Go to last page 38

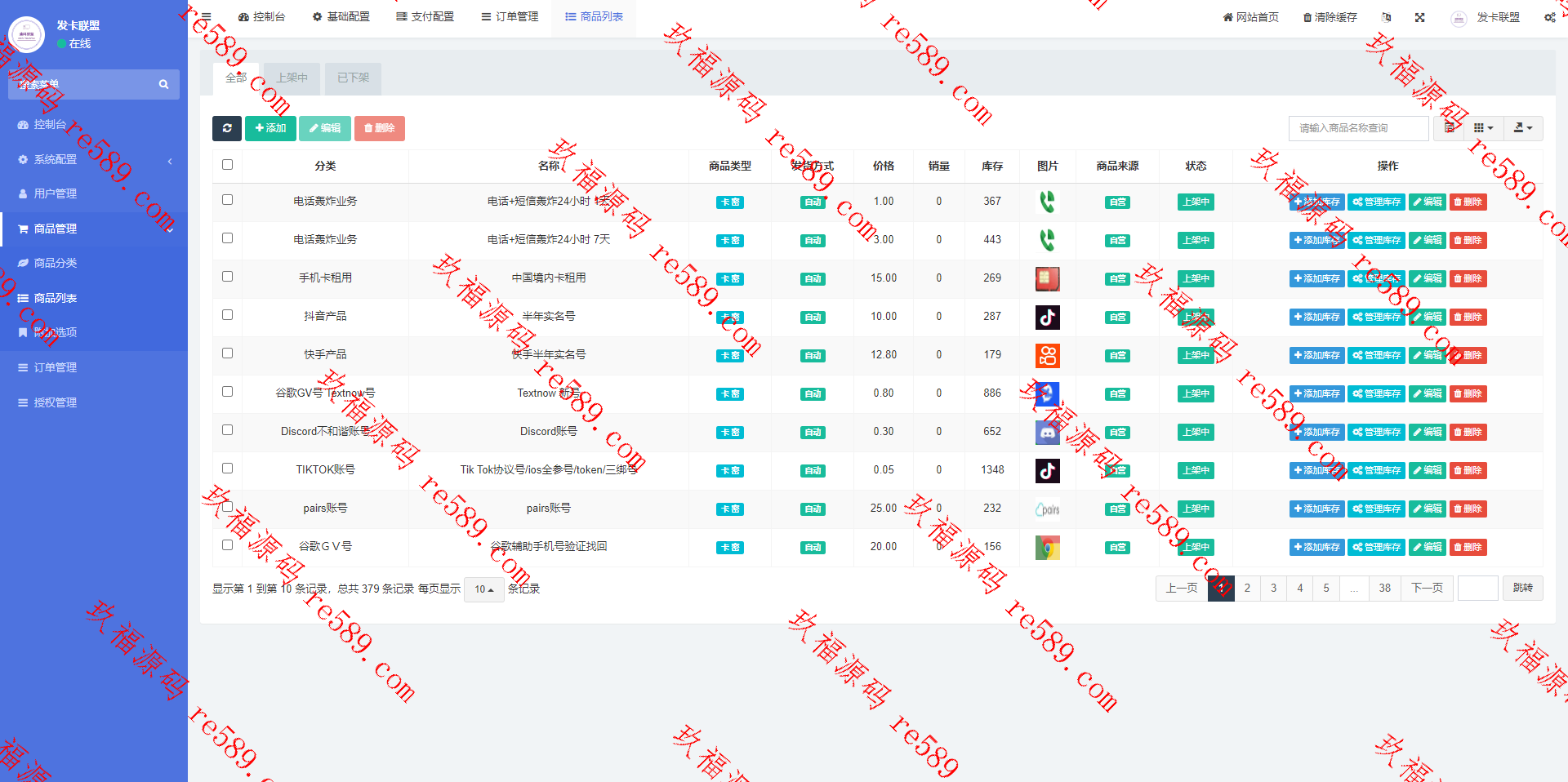pos(1384,589)
